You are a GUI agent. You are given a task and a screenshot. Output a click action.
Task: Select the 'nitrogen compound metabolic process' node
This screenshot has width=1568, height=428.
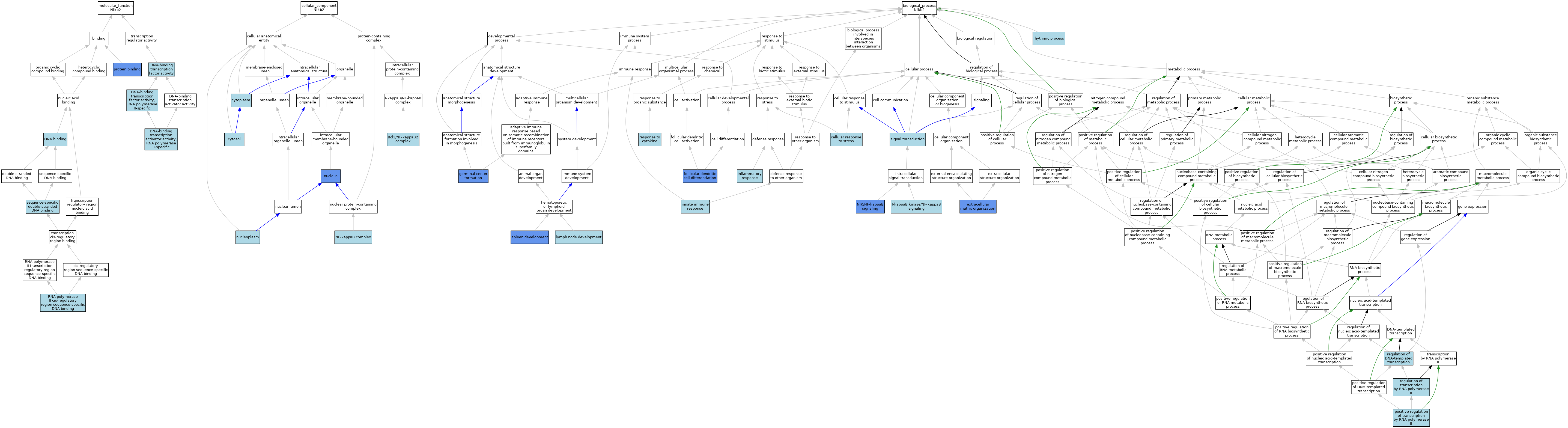pos(1108,100)
